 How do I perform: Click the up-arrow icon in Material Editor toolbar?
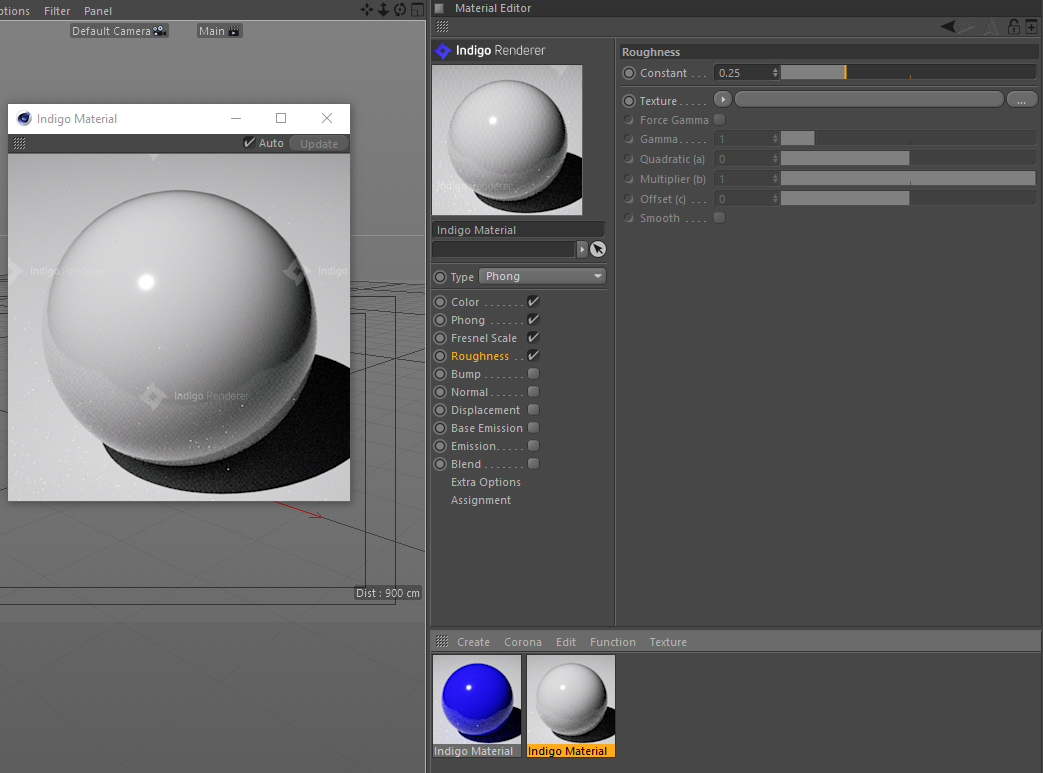pos(990,27)
